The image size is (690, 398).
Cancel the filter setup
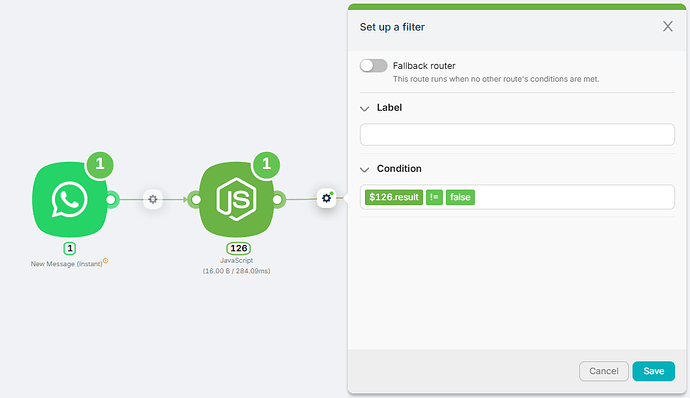[x=604, y=371]
